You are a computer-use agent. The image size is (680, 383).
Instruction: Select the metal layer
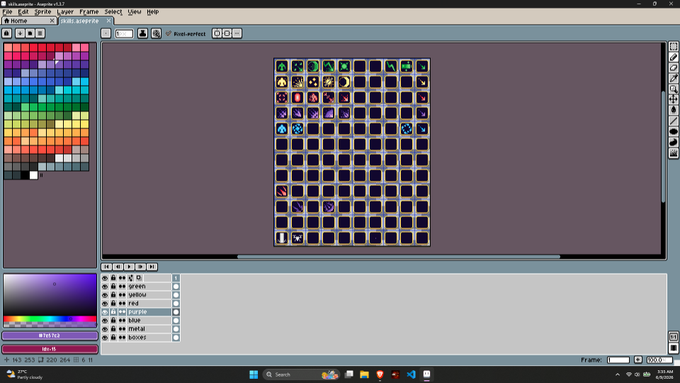[149, 329]
